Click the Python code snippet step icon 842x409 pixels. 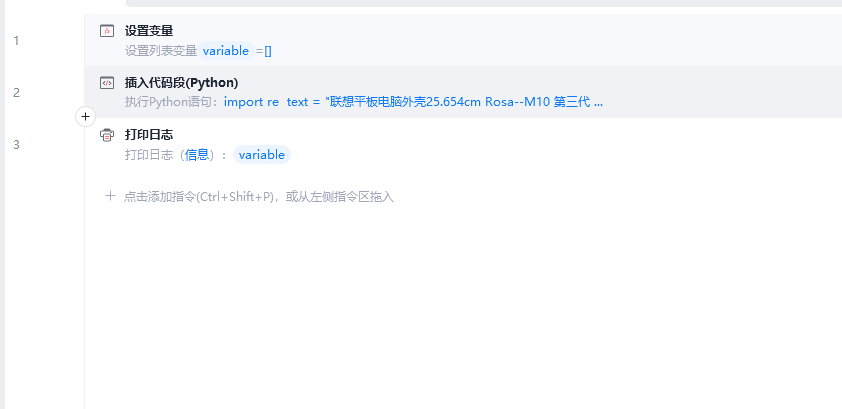107,83
